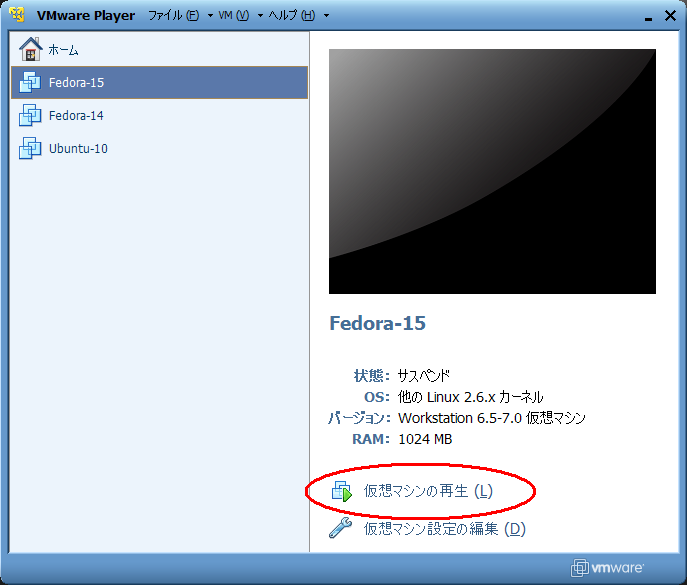Click the Fedora-15 screen preview thumbnail
687x585 pixels.
pyautogui.click(x=492, y=171)
